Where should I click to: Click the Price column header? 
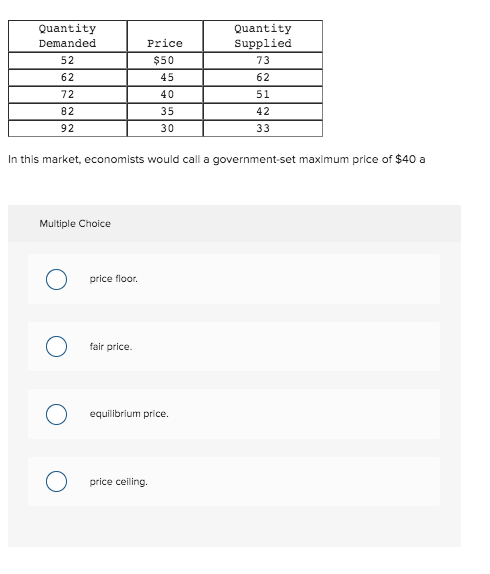click(x=165, y=36)
